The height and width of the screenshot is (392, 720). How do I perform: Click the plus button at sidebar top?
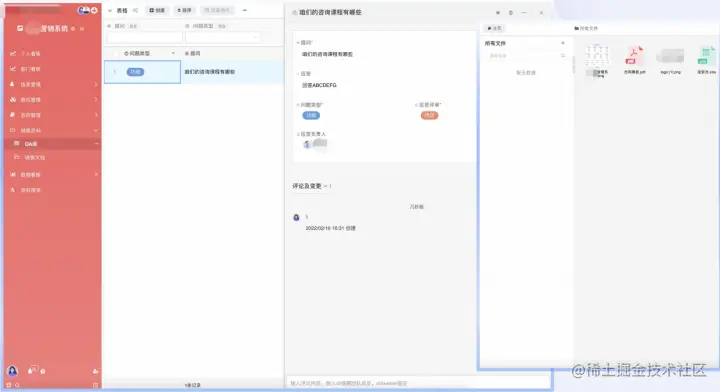coord(94,10)
